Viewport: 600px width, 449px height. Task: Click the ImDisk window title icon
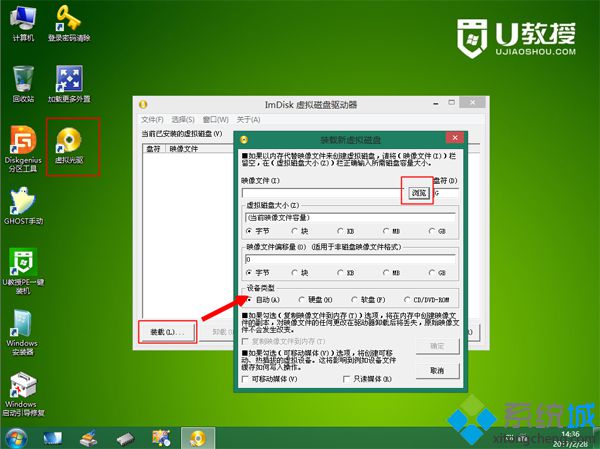[x=143, y=104]
